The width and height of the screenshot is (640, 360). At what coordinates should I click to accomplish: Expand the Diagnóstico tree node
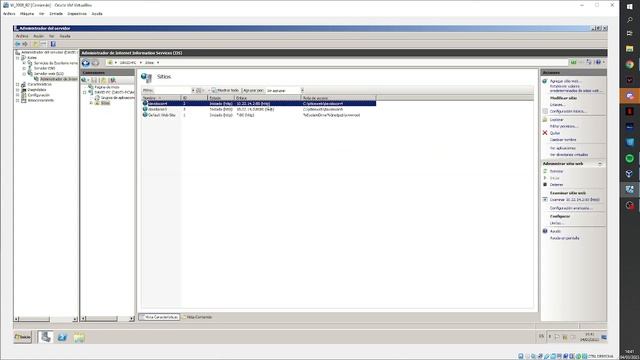18,90
